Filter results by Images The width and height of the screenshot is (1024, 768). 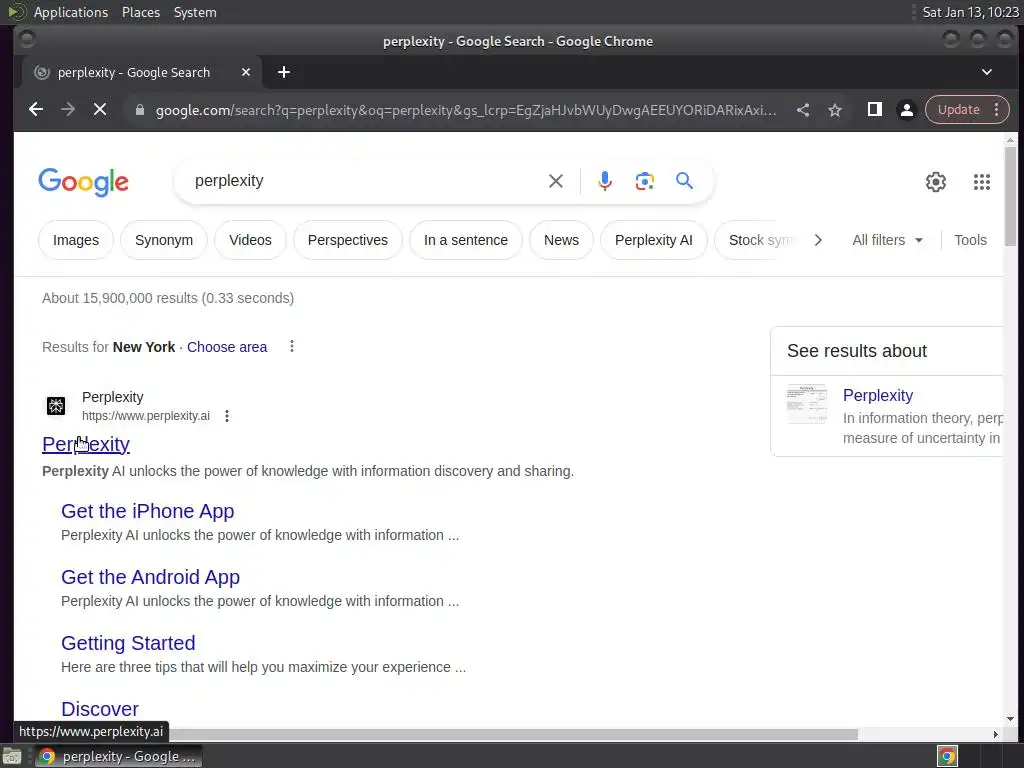76,240
